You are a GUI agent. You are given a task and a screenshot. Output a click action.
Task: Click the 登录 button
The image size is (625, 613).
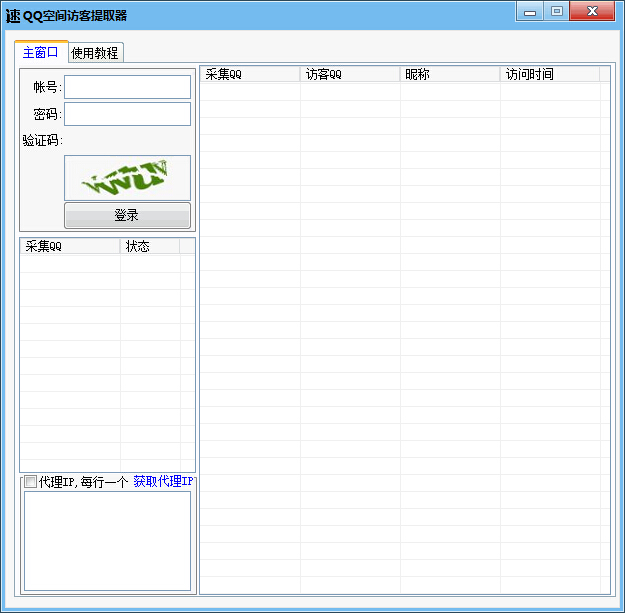[x=128, y=215]
